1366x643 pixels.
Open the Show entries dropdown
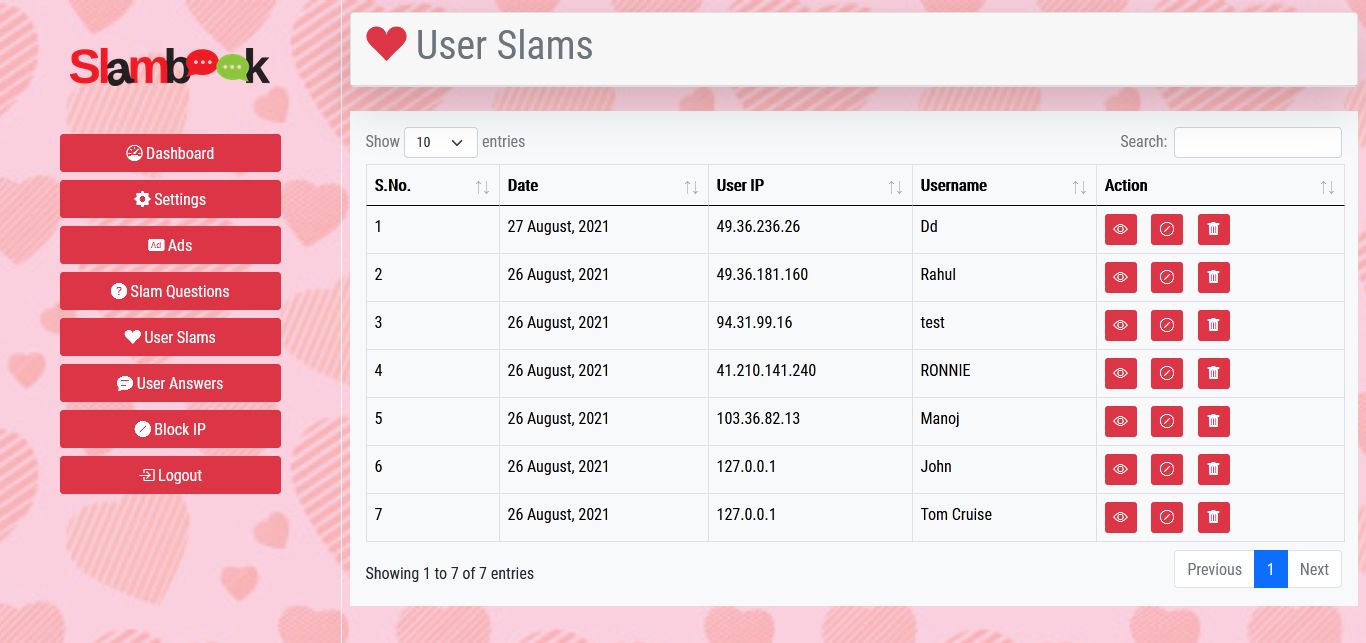tap(440, 142)
